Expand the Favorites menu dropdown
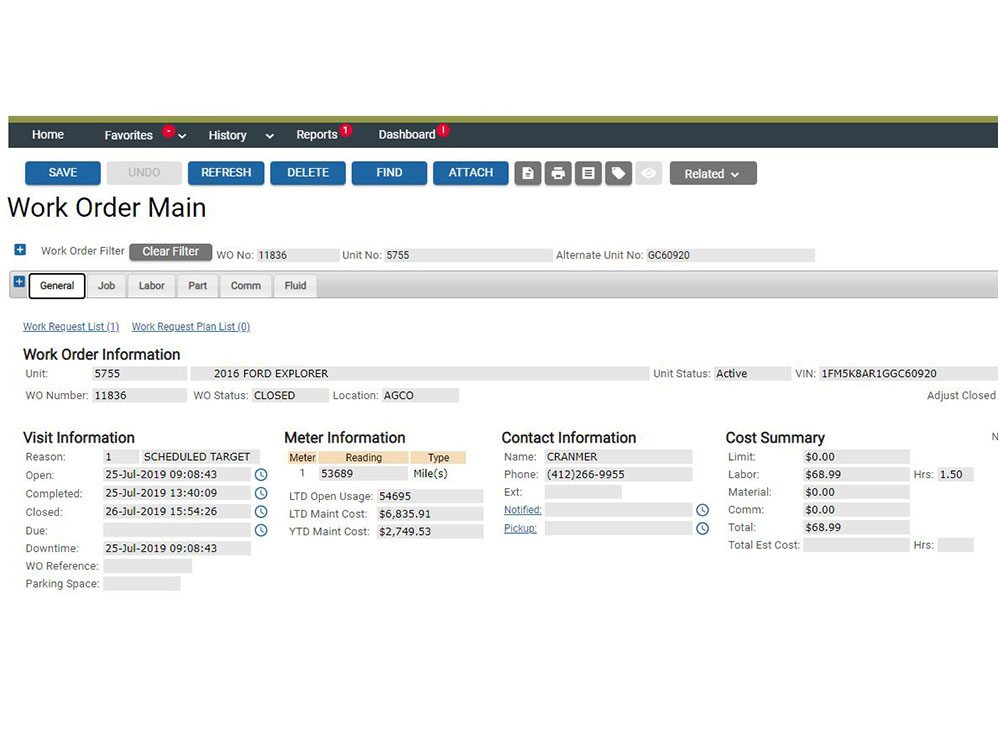Screen dimensions: 1000x750 182,136
